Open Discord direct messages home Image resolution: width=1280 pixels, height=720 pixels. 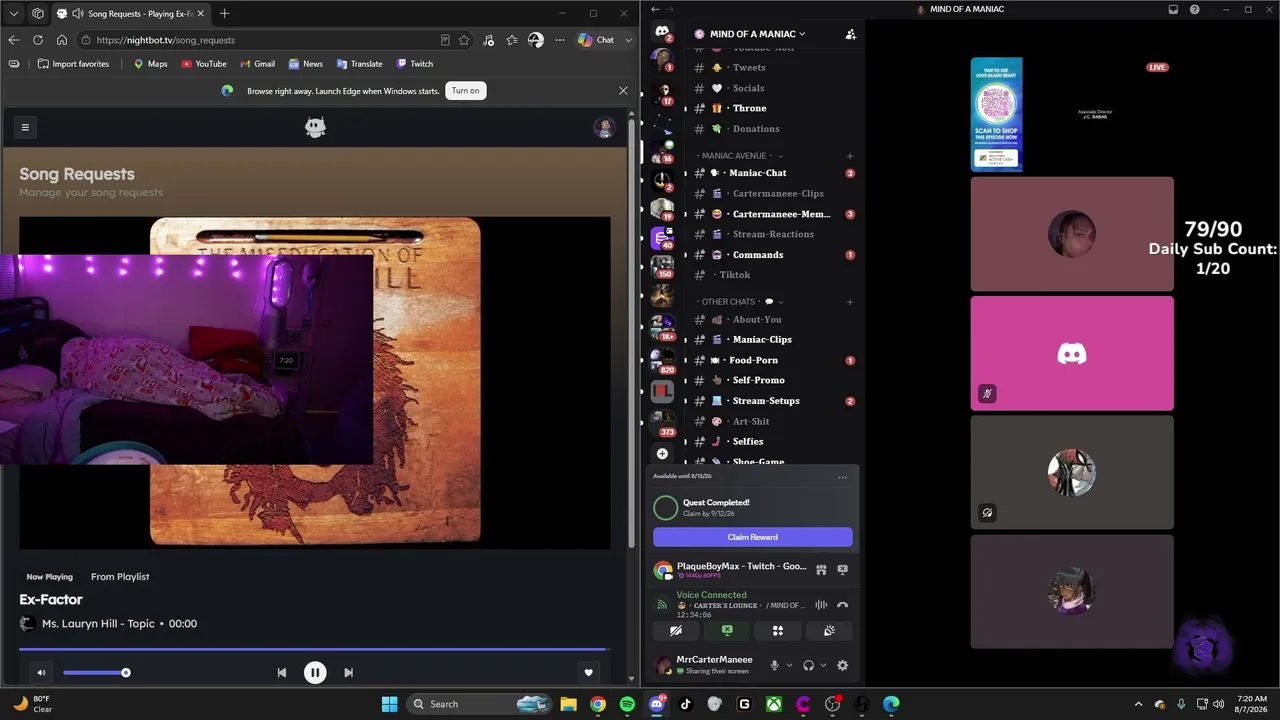pos(662,32)
